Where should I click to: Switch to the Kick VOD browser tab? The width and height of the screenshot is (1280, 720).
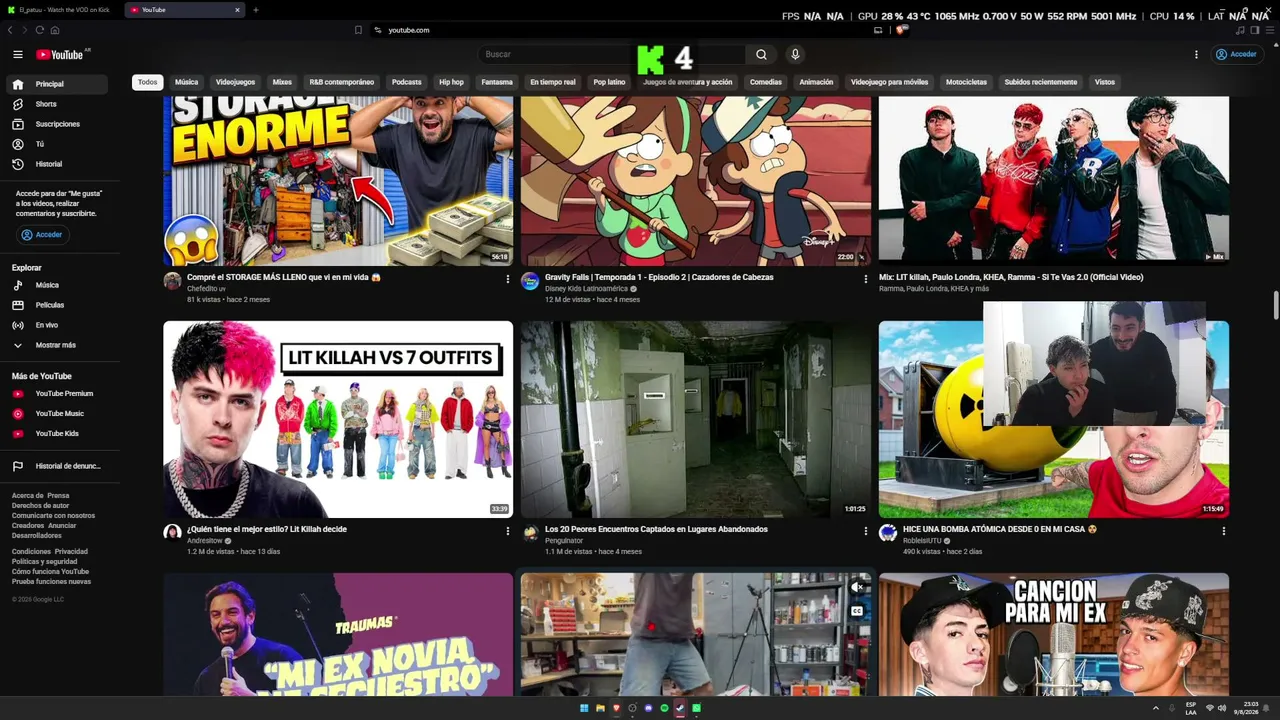[x=62, y=10]
